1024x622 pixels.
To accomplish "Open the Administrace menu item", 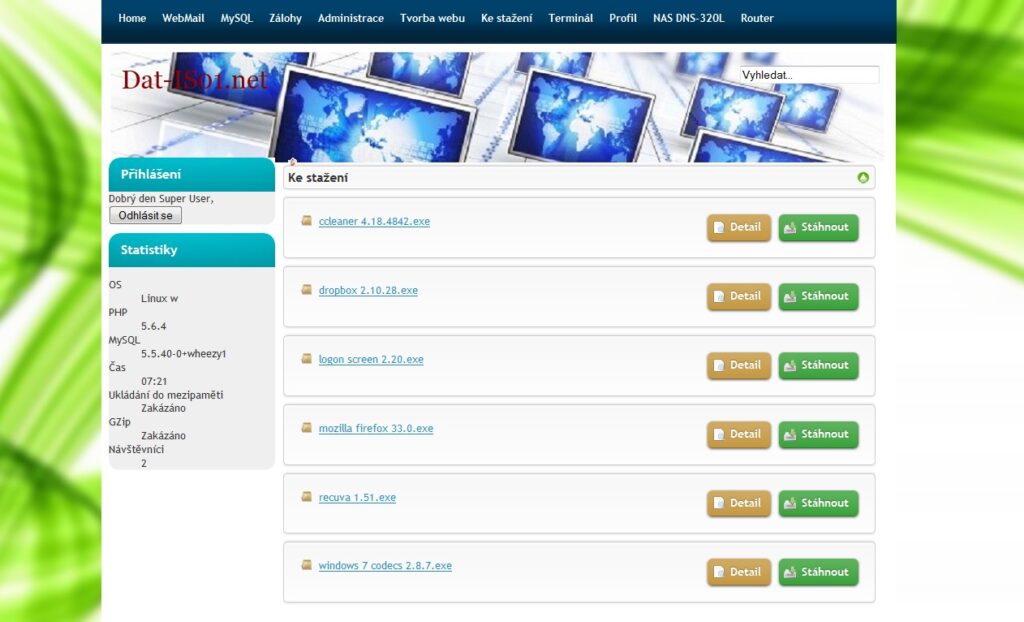I will pos(350,18).
